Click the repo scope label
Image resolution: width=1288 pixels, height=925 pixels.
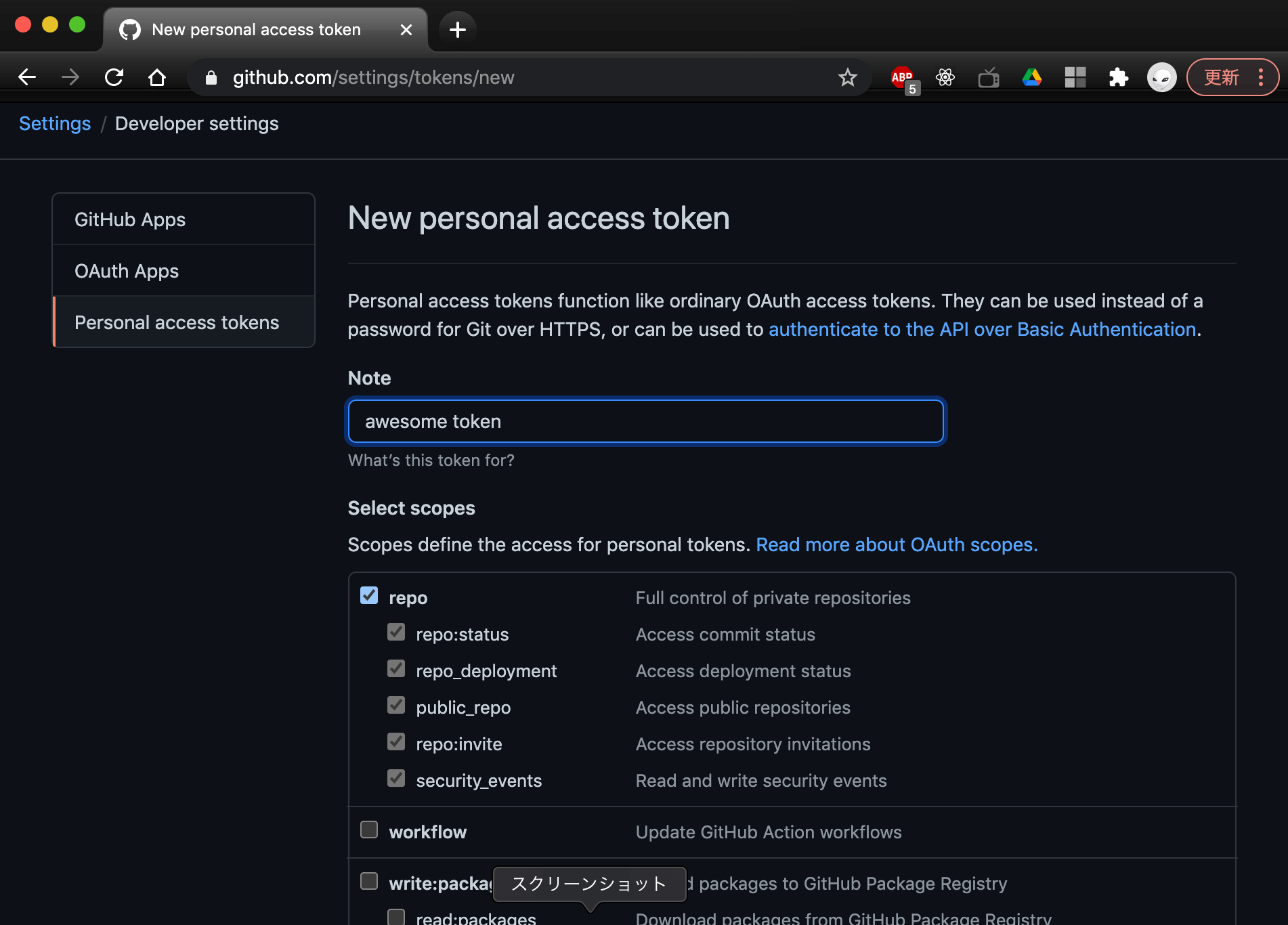click(x=408, y=598)
